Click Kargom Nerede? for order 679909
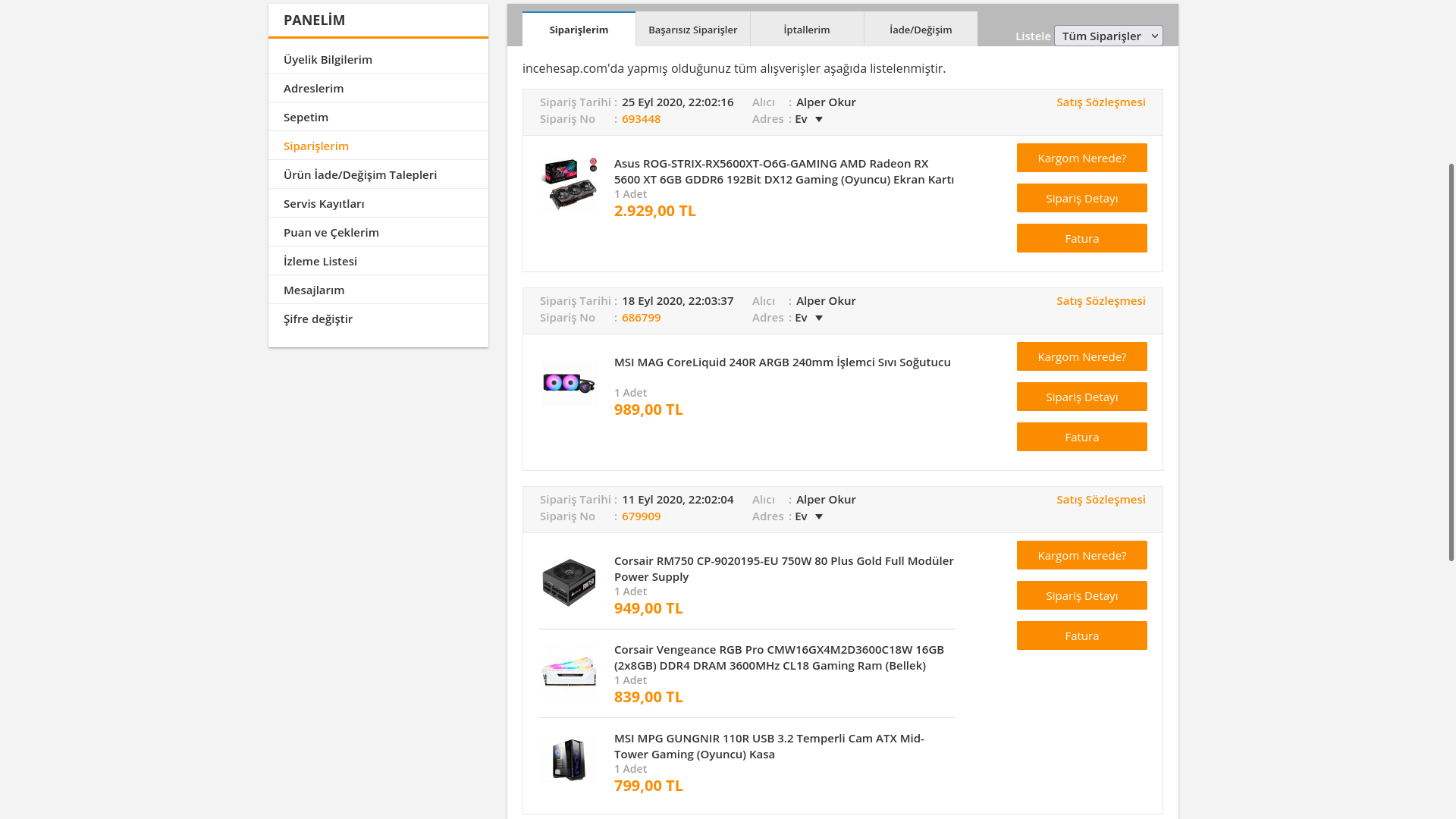The width and height of the screenshot is (1456, 819). (1081, 555)
